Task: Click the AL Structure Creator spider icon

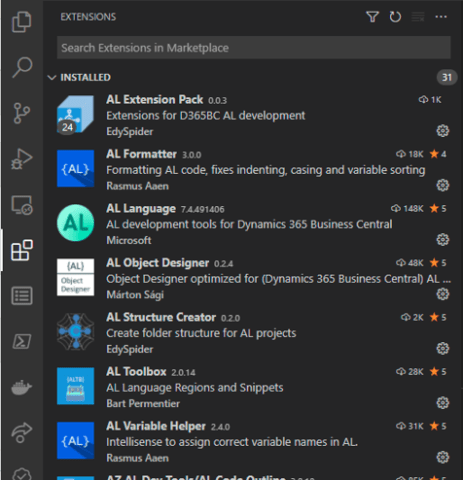Action: [75, 332]
